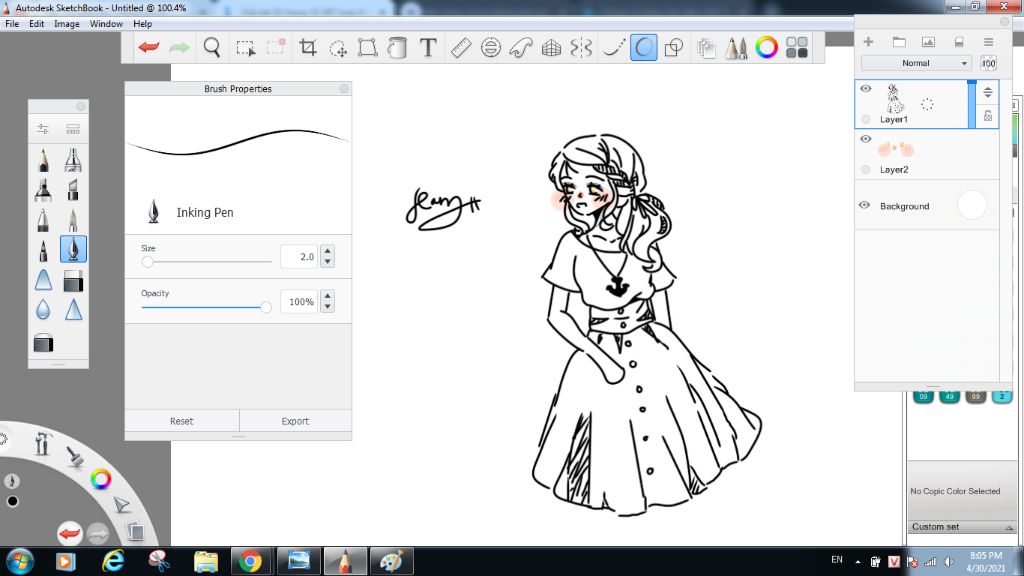Select the Smear droplet brush
Screen dimensions: 1024x576
pyautogui.click(x=43, y=310)
